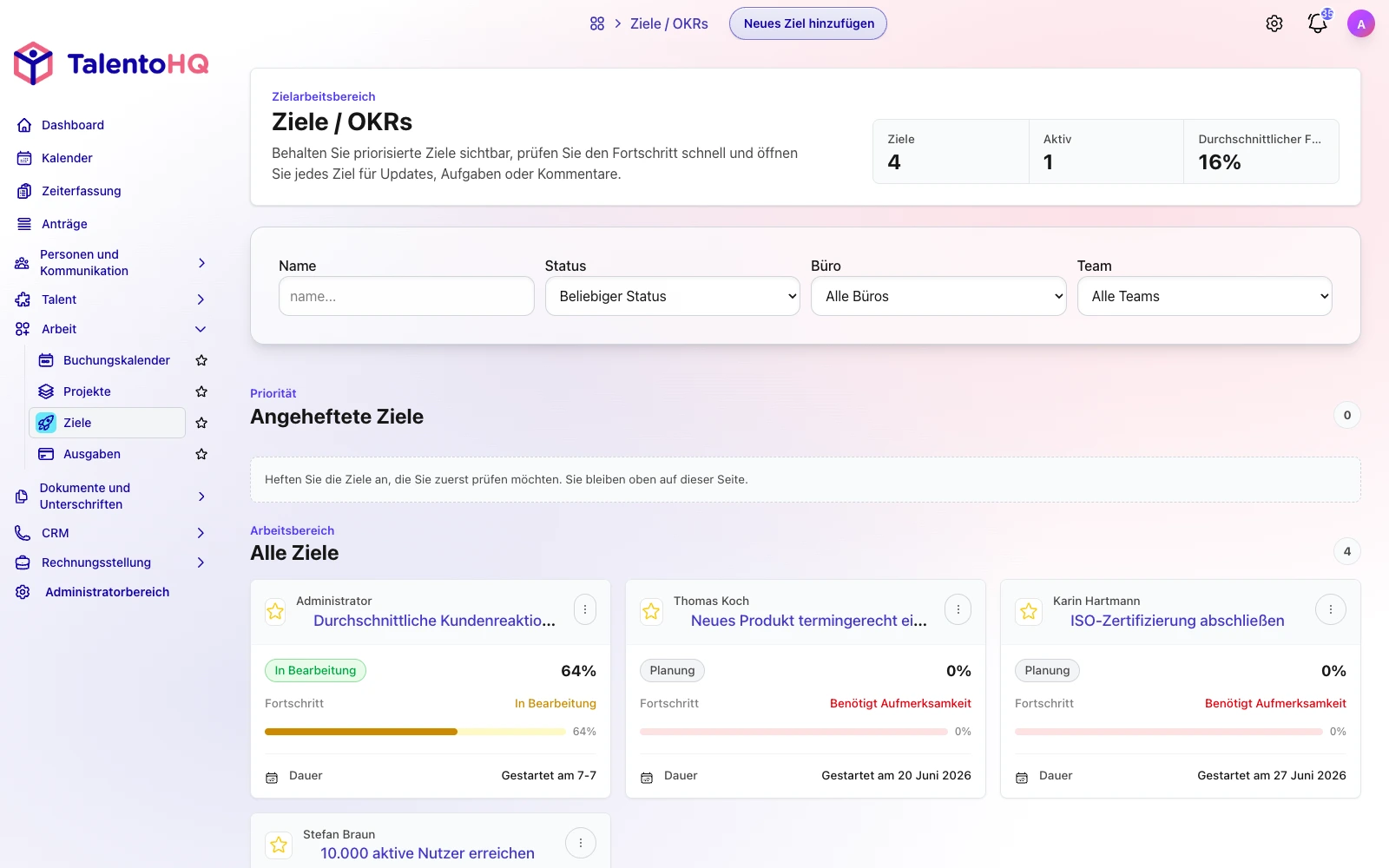The image size is (1389, 868).
Task: Click the Projekte layers icon
Action: pyautogui.click(x=46, y=391)
